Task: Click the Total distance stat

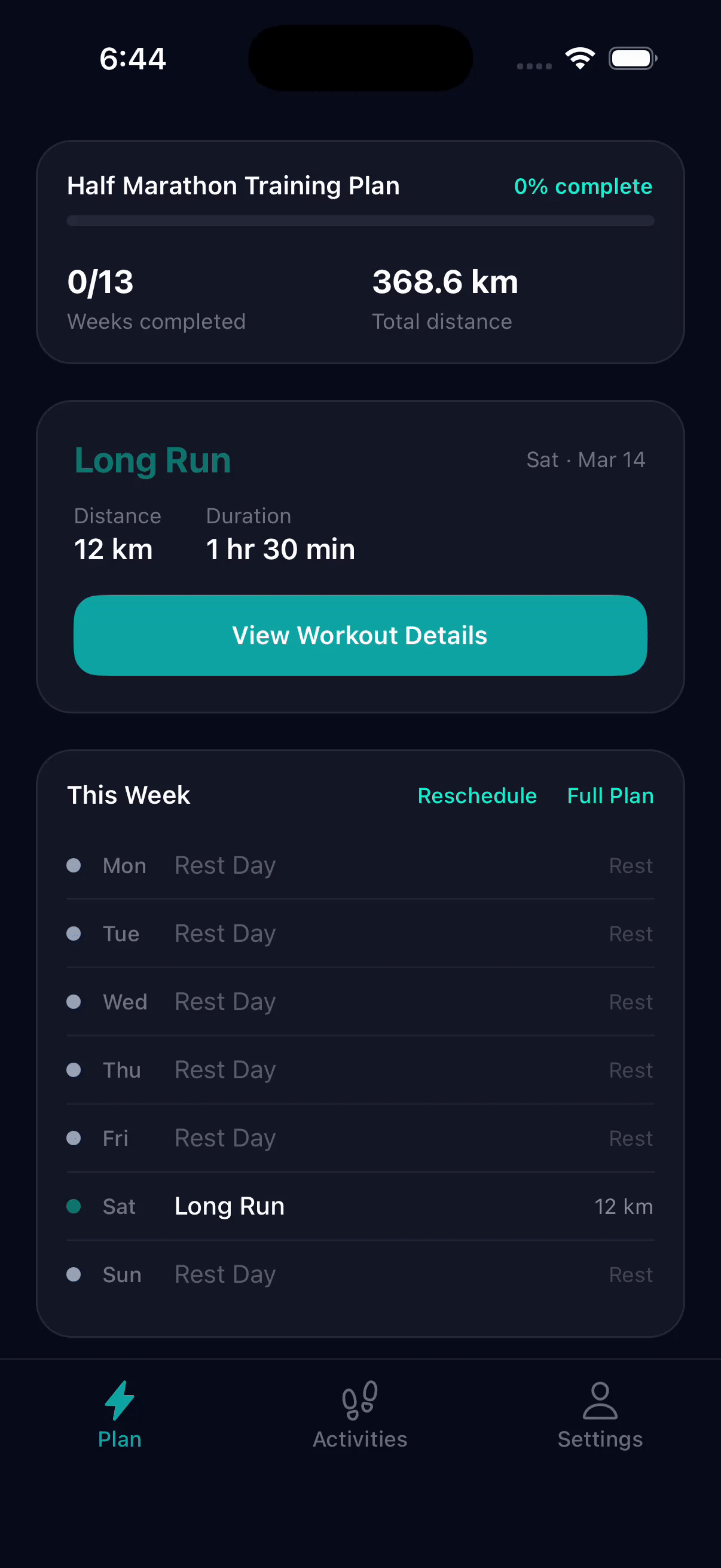Action: (444, 298)
